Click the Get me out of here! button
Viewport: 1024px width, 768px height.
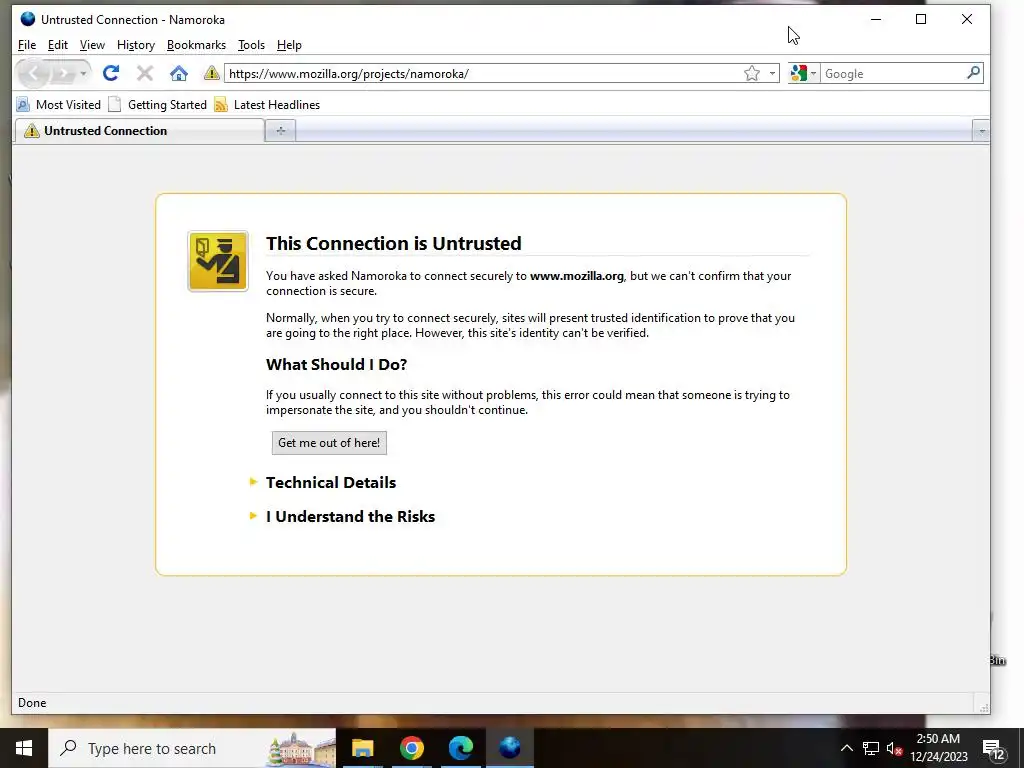point(329,443)
